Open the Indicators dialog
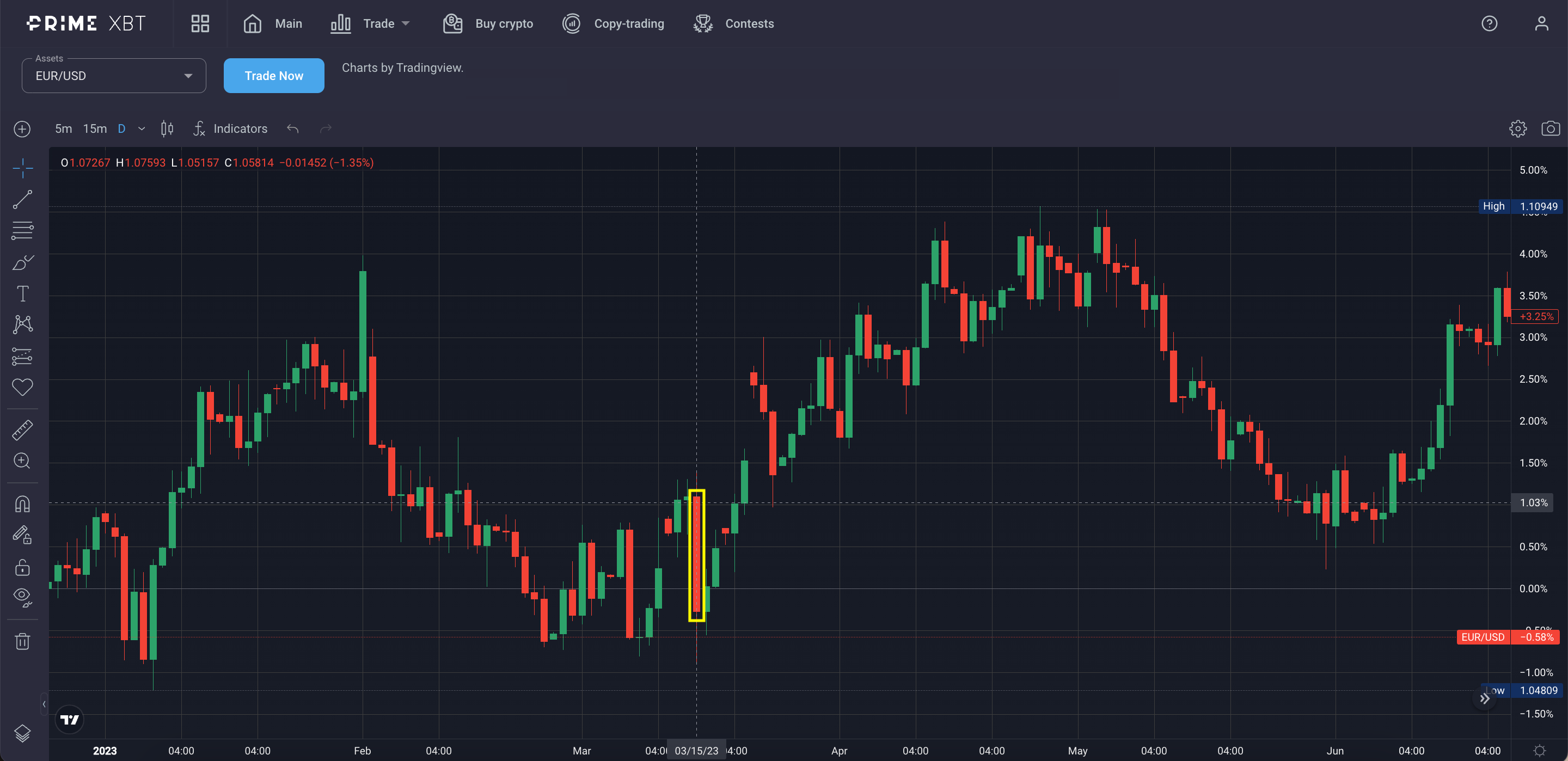1568x761 pixels. (231, 128)
